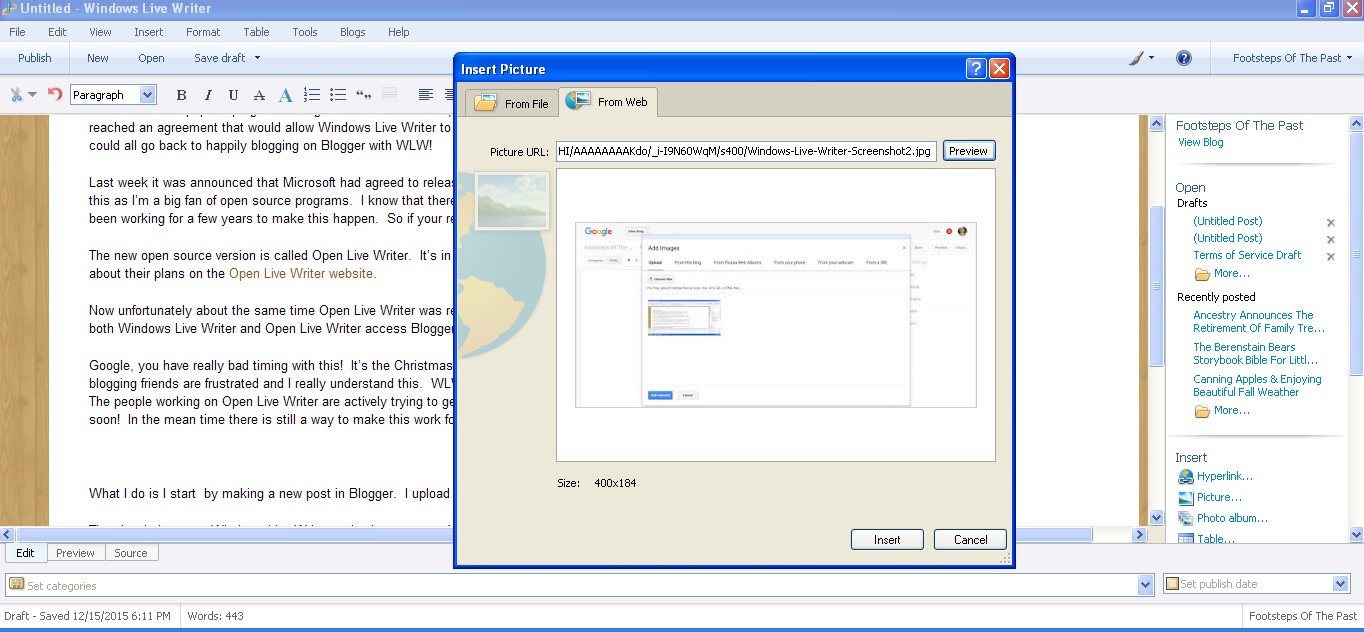Screen dimensions: 1364x632
Task: Remove Terms of Service Draft with its X
Action: point(1331,257)
